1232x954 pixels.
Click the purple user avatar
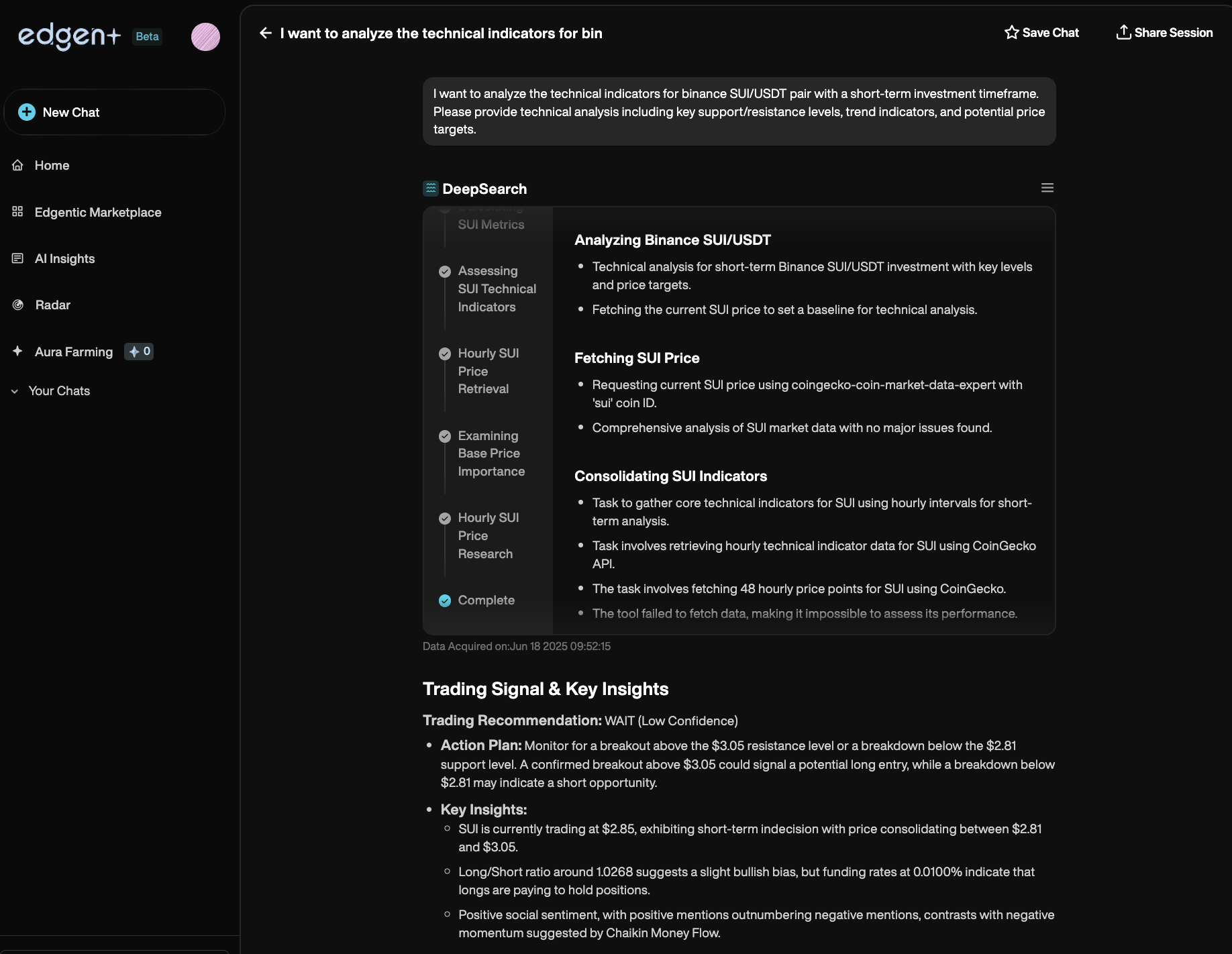pyautogui.click(x=205, y=37)
